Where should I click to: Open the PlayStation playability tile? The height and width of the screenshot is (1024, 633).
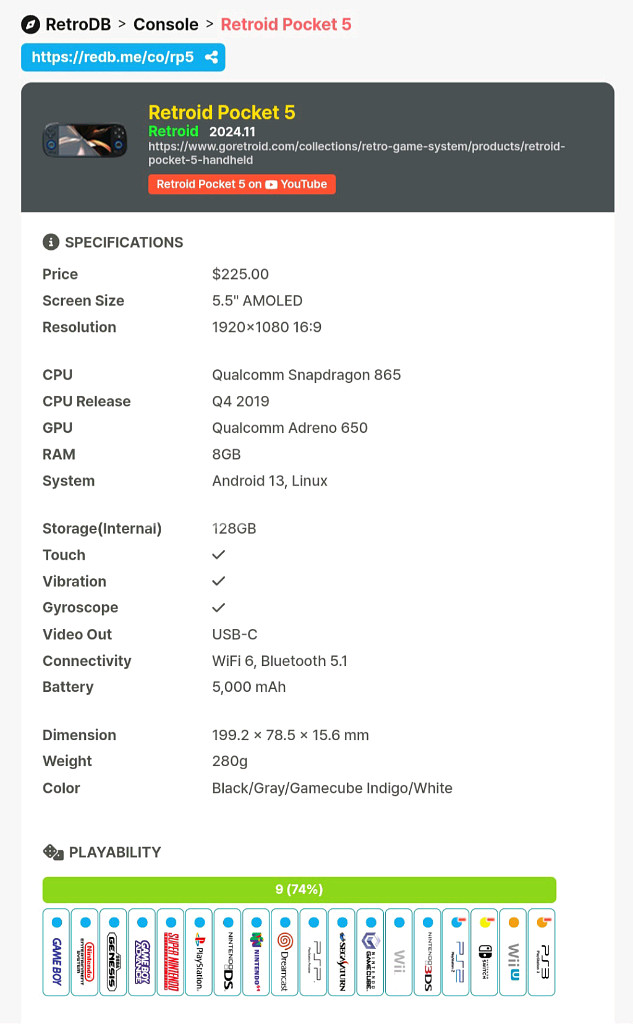[199, 951]
